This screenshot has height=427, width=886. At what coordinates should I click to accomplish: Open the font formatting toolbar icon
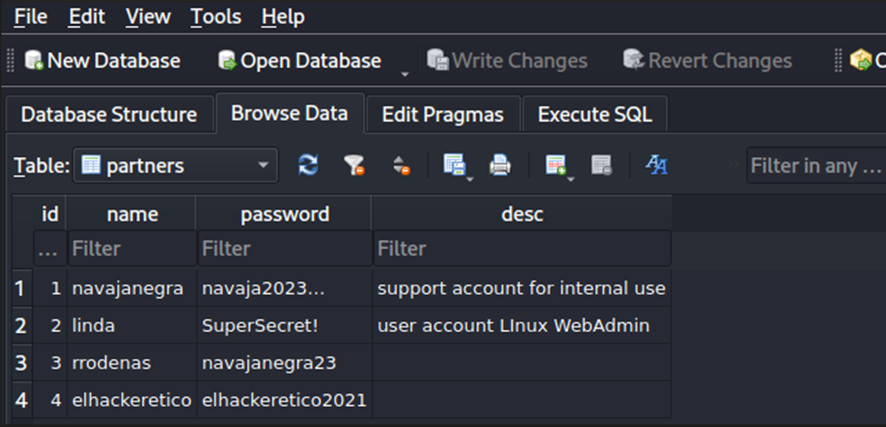[x=657, y=166]
